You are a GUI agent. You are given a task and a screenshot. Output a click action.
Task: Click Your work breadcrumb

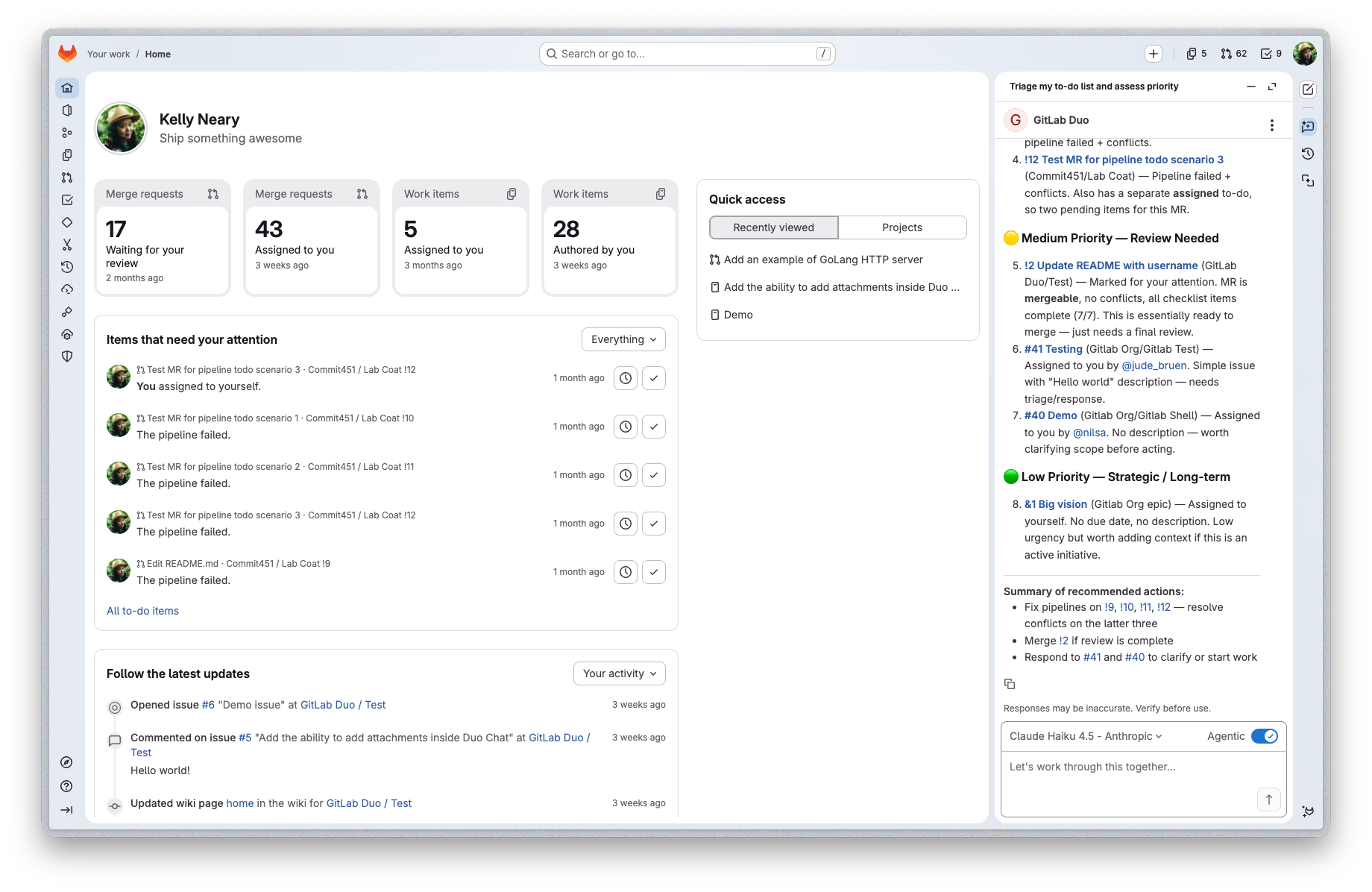pos(108,54)
